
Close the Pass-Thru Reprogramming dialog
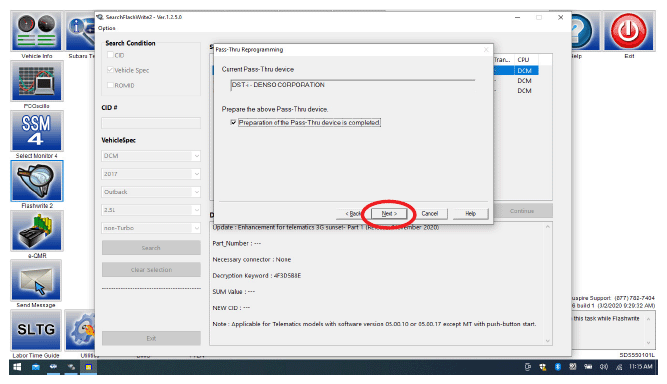click(486, 50)
